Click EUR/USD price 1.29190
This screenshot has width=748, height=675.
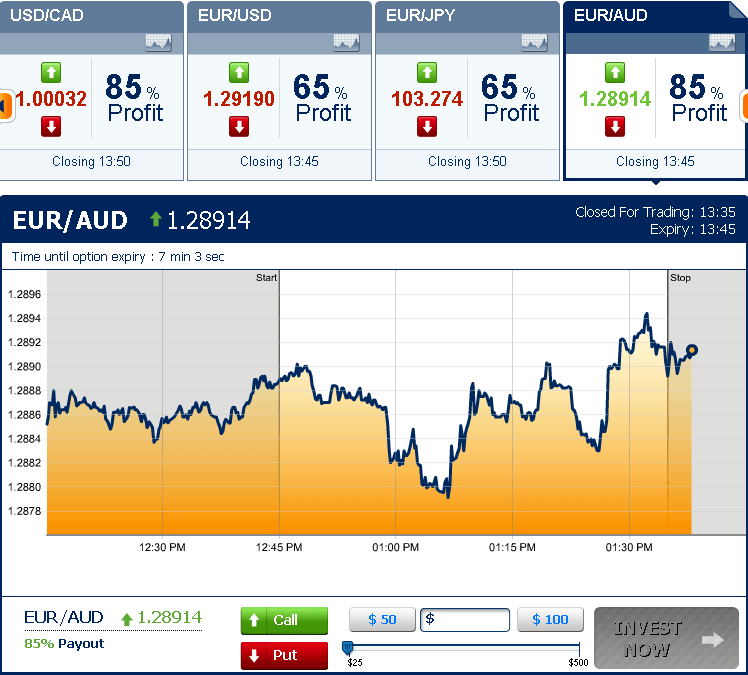239,99
